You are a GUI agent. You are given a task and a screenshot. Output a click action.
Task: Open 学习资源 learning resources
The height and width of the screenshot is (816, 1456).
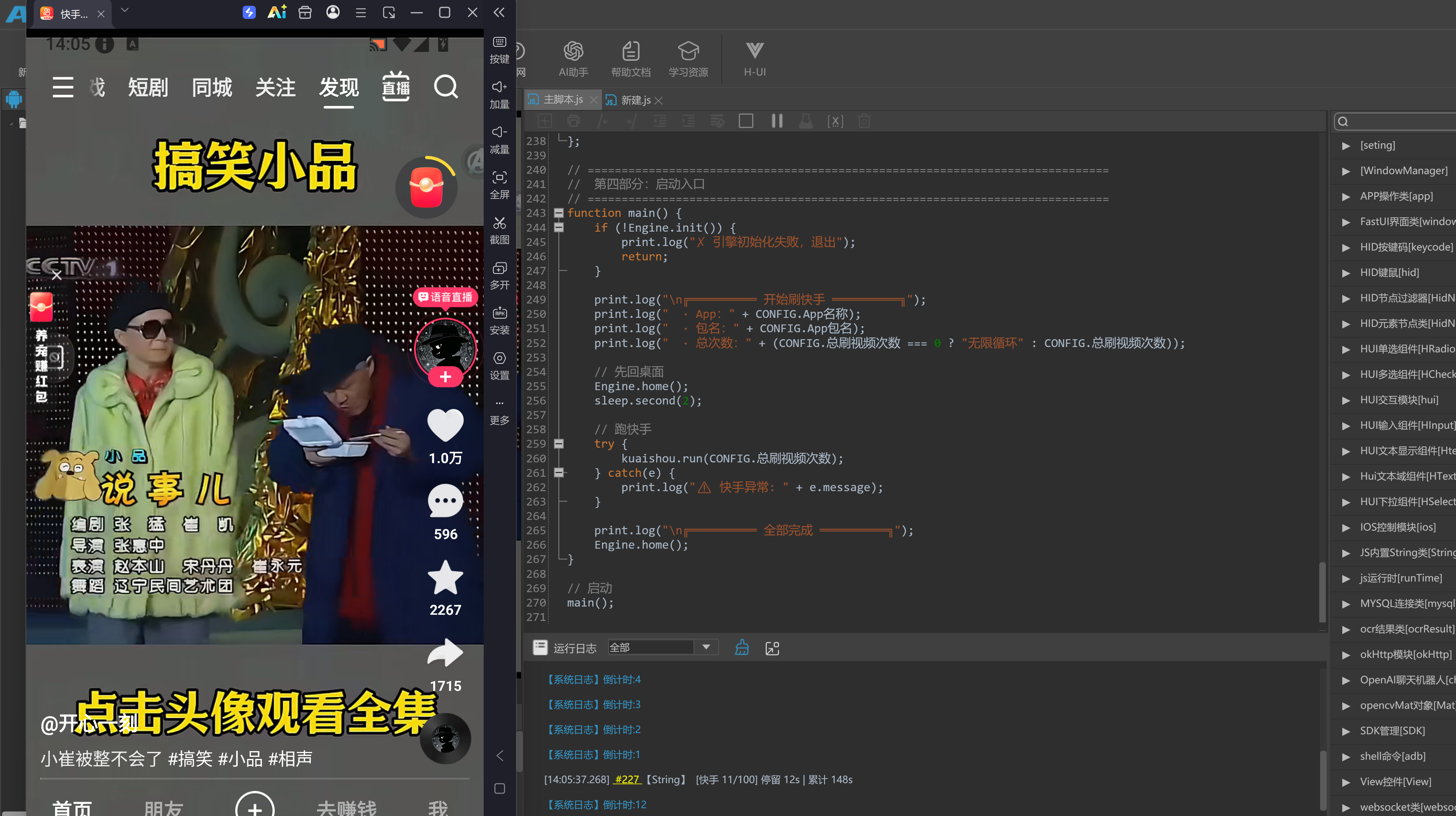pyautogui.click(x=688, y=59)
